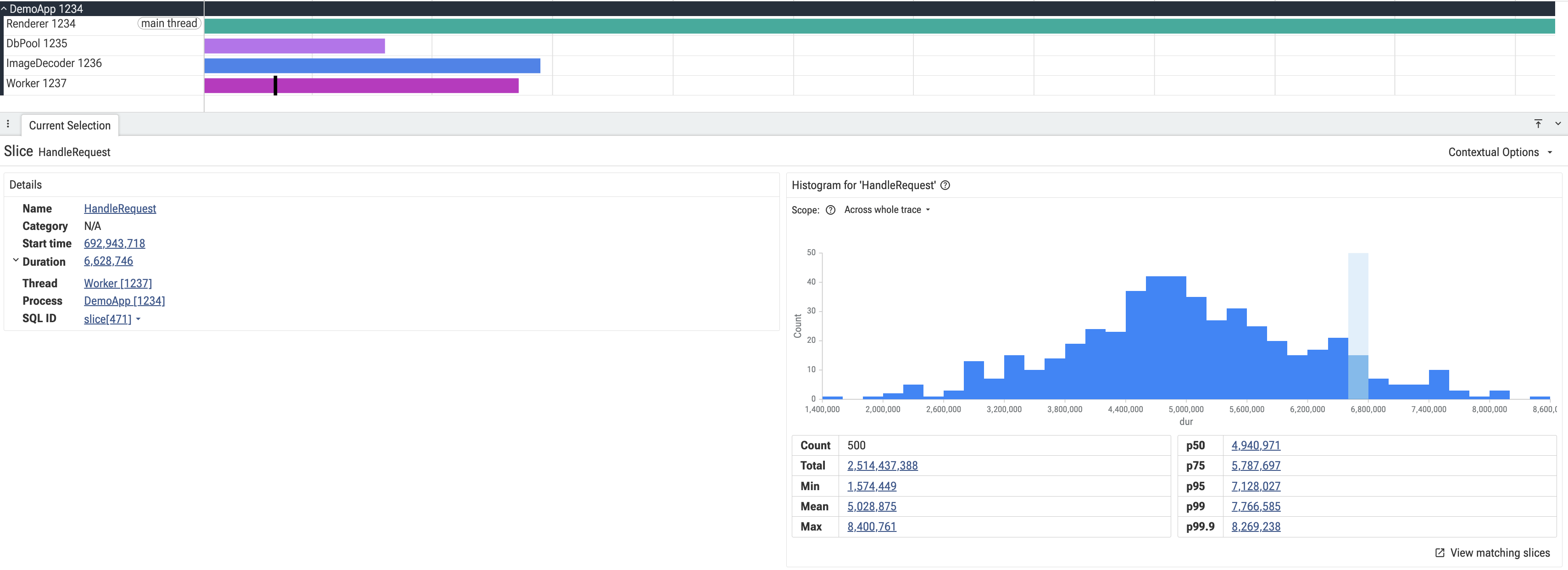Click the Count value 500
This screenshot has width=1568, height=570.
[856, 446]
